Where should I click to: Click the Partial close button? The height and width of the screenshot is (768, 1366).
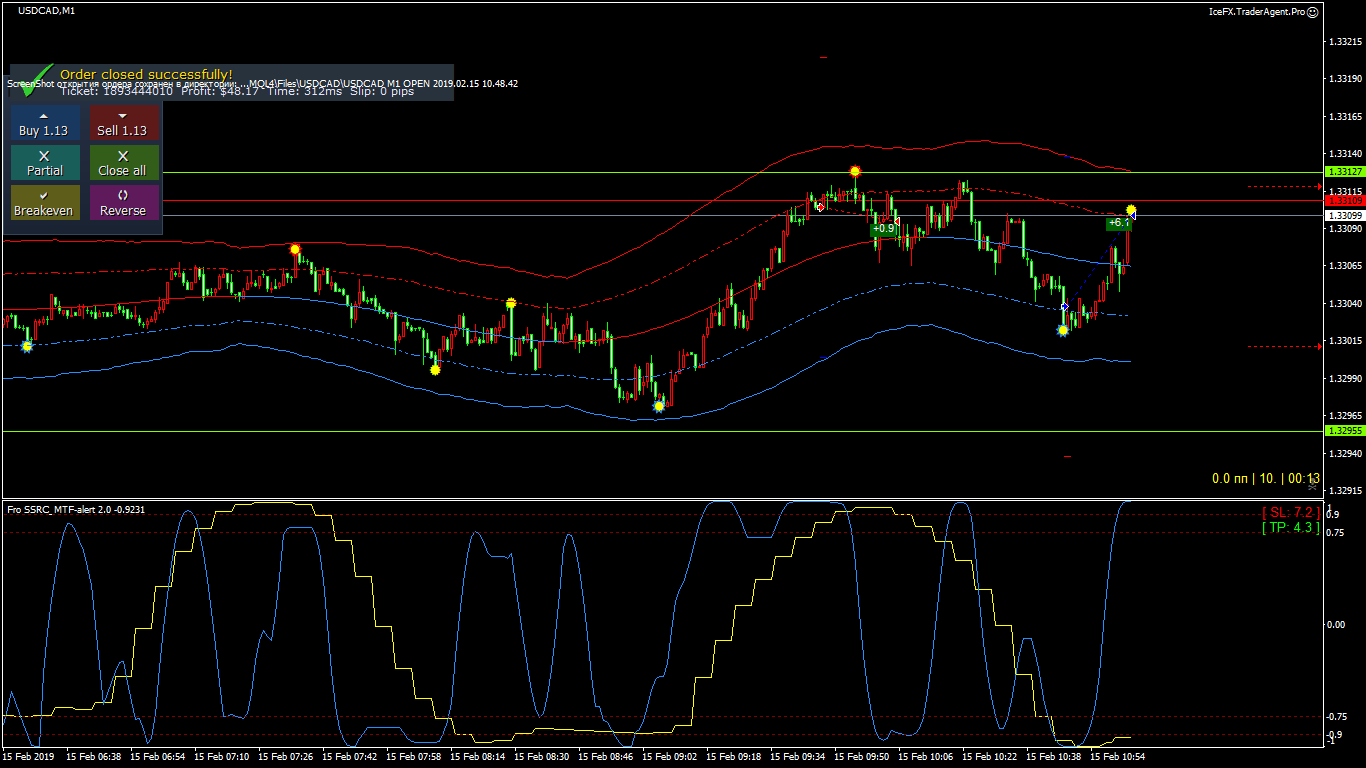[45, 163]
